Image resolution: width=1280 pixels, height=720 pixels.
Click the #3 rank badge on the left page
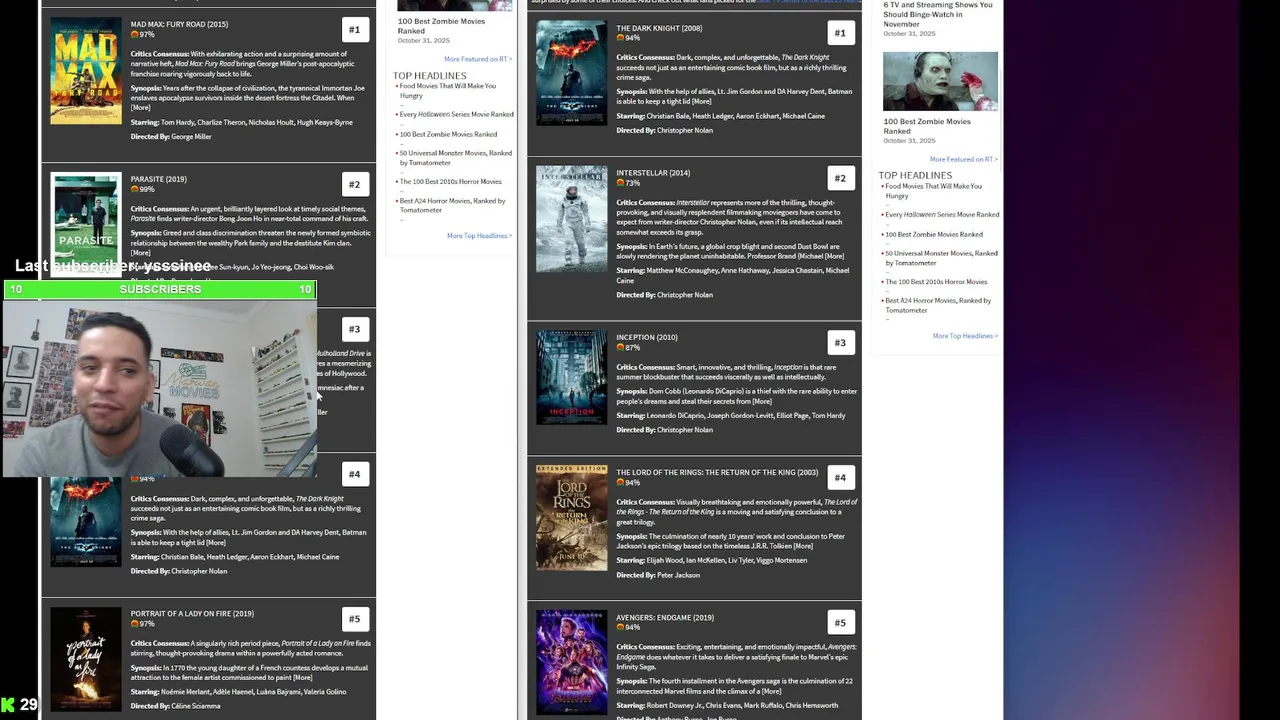tap(354, 329)
